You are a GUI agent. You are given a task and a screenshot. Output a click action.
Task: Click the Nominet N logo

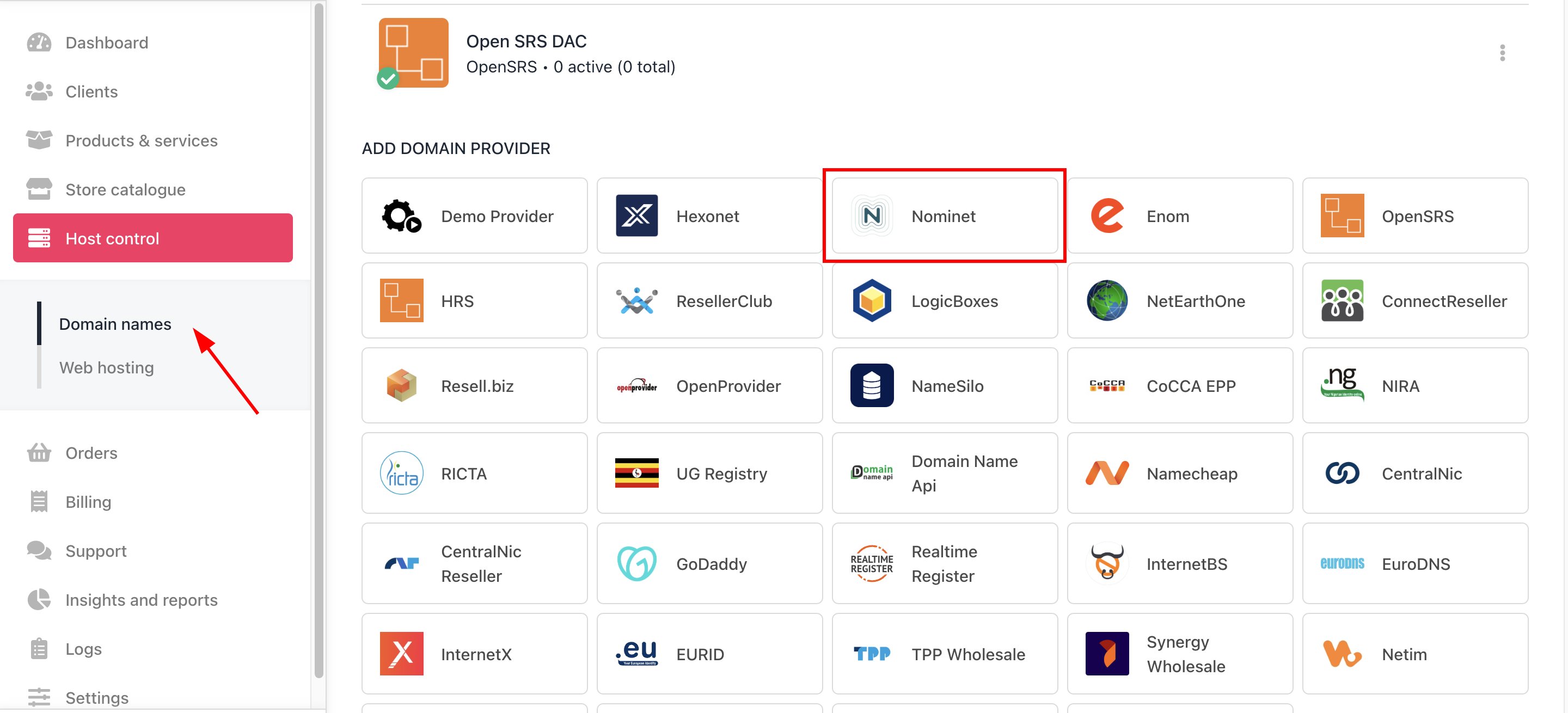[872, 216]
